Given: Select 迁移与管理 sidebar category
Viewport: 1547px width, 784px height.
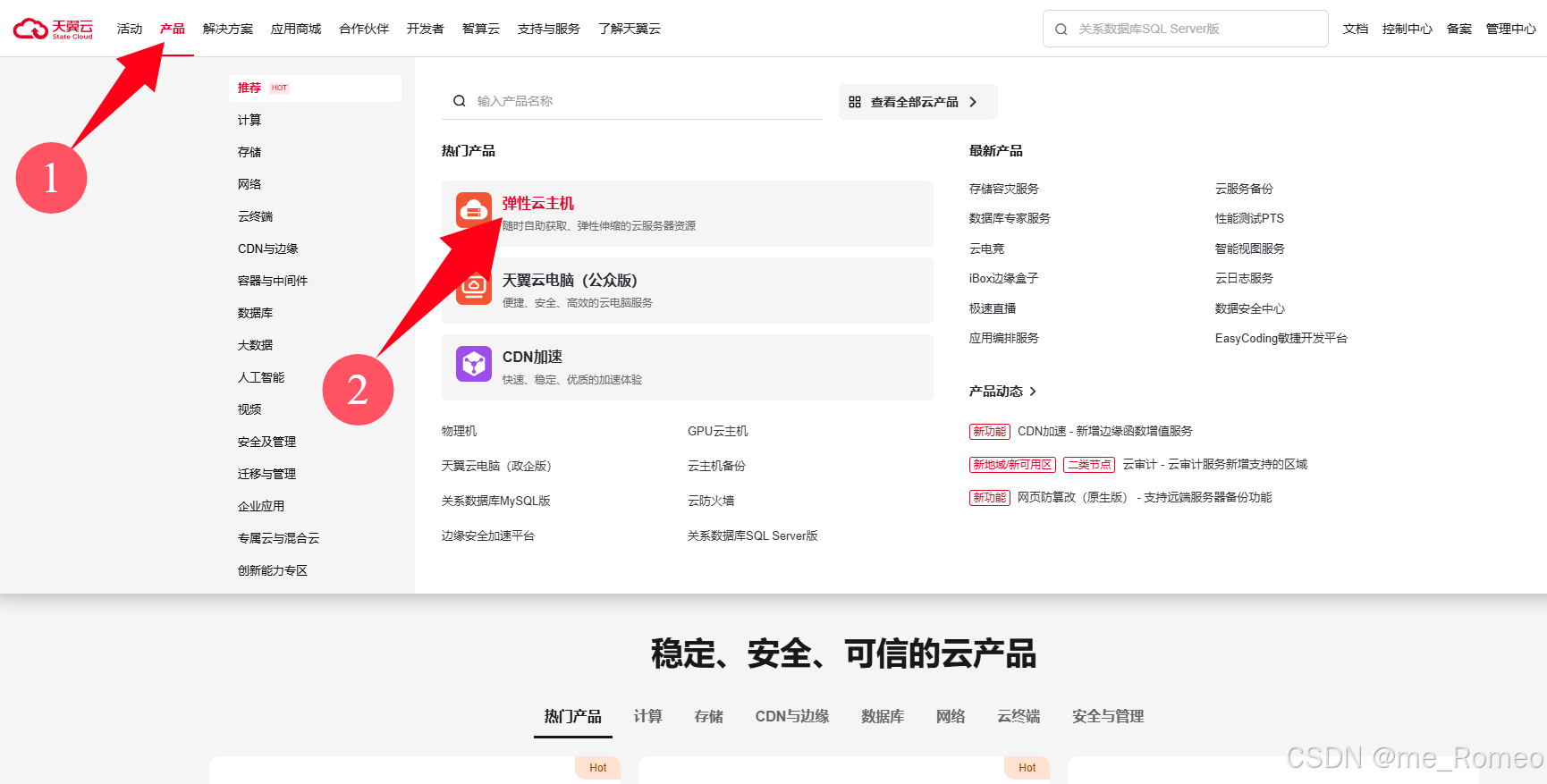Looking at the screenshot, I should click(x=266, y=474).
